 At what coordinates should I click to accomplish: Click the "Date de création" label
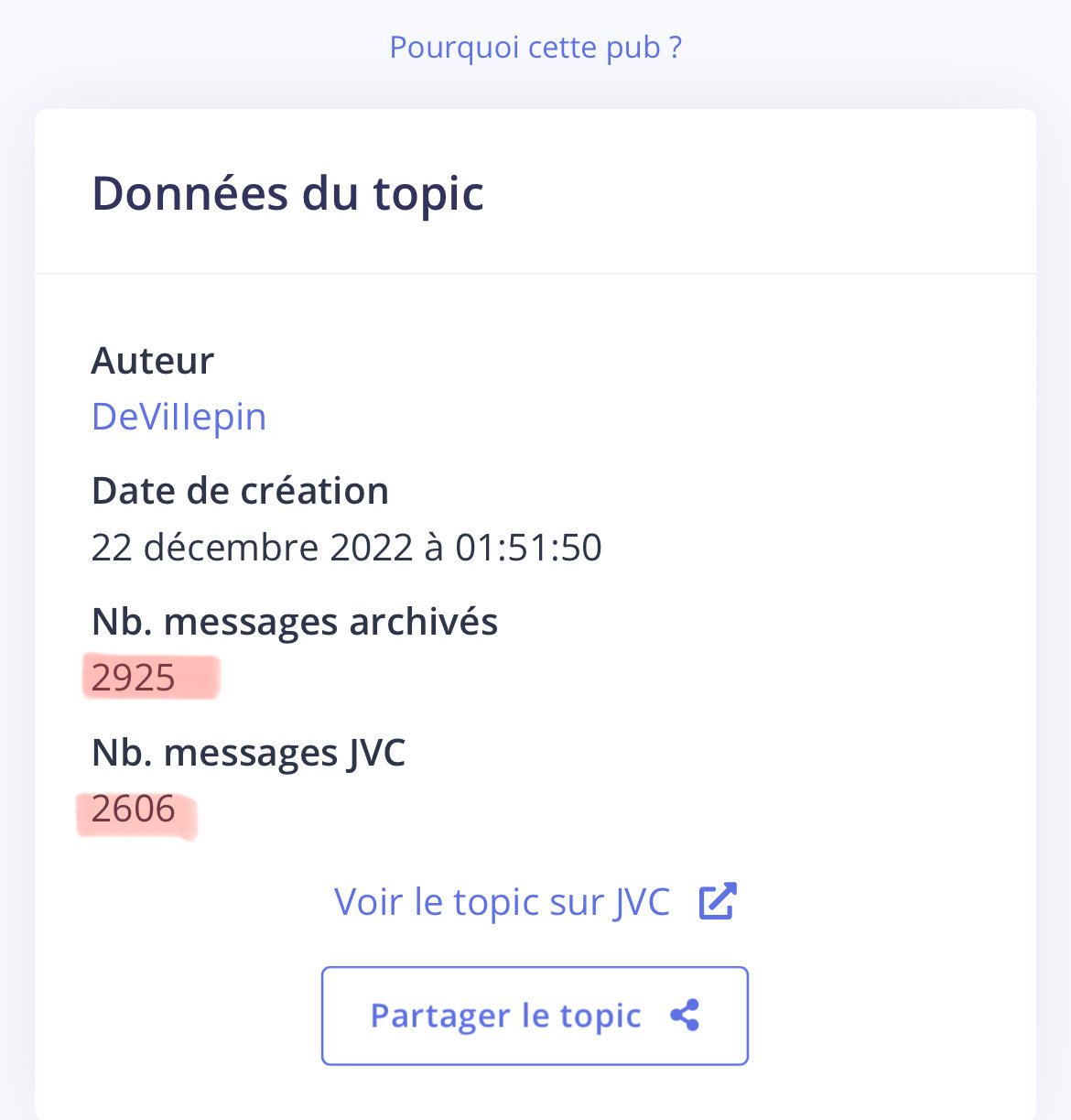click(240, 491)
